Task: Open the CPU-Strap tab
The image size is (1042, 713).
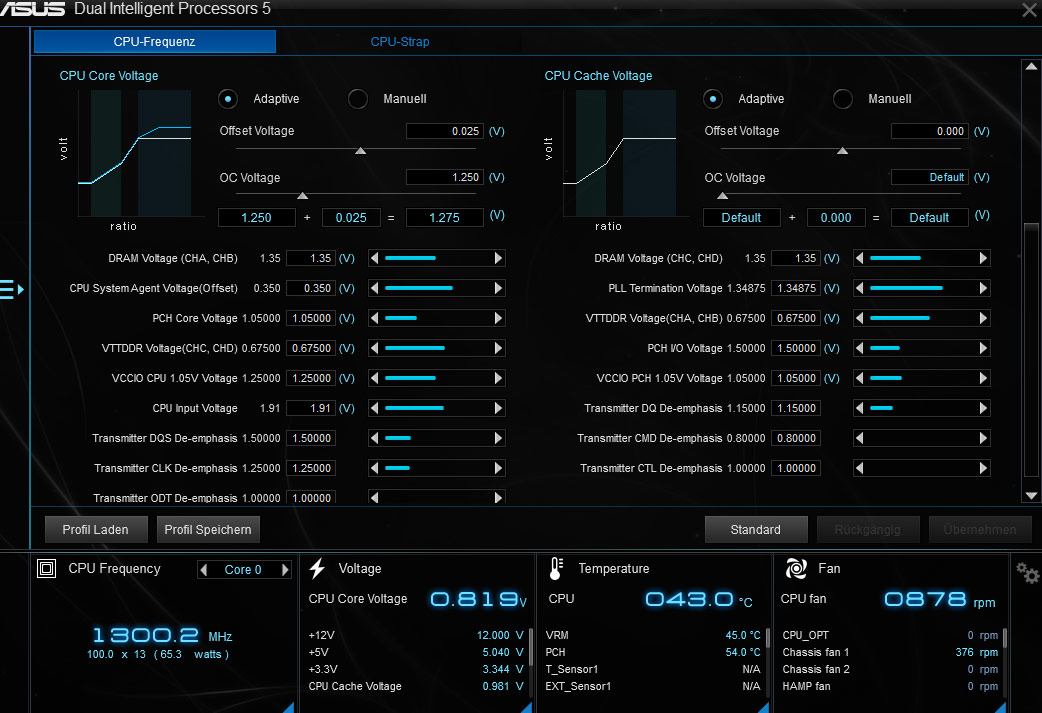Action: pyautogui.click(x=399, y=42)
